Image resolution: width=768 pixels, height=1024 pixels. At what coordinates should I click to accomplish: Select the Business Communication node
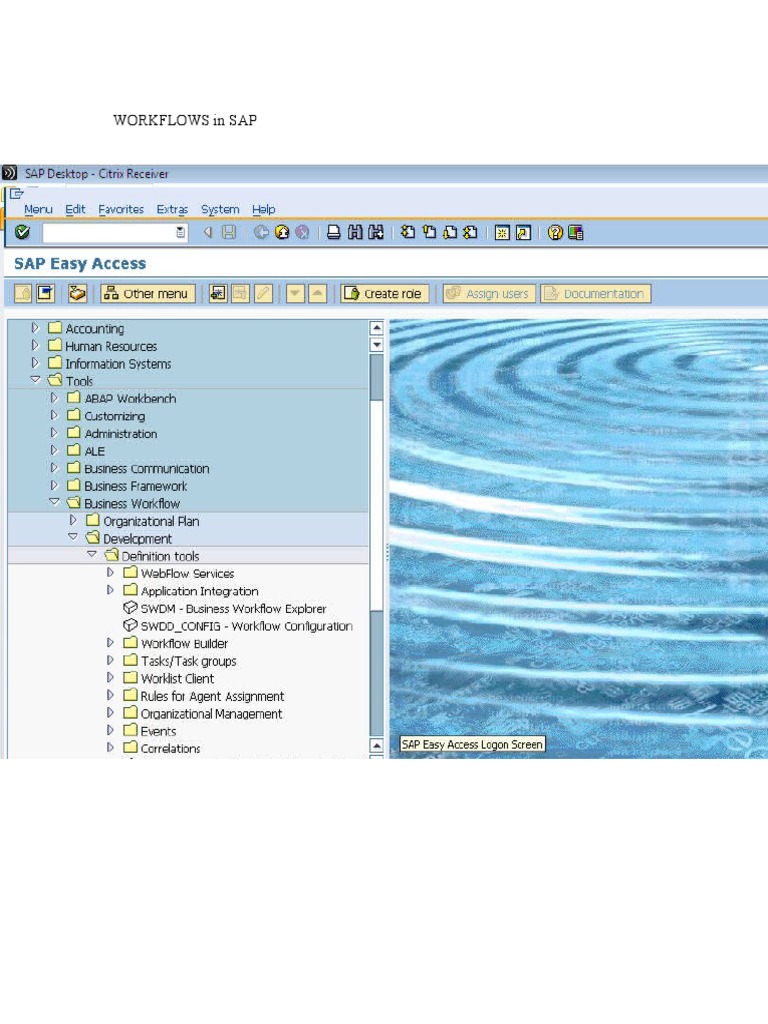(x=147, y=469)
